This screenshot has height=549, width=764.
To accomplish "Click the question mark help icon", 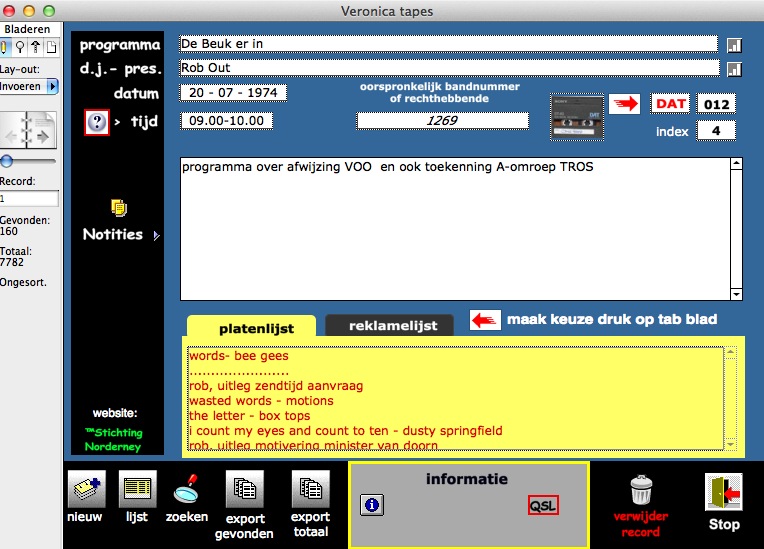I will click(96, 122).
